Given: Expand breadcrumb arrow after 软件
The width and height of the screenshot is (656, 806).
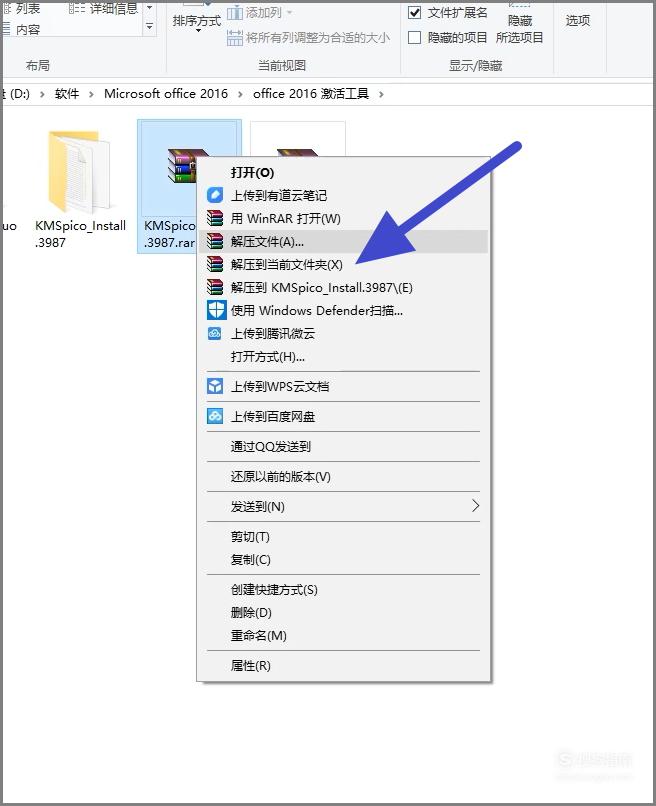Looking at the screenshot, I should [x=92, y=94].
